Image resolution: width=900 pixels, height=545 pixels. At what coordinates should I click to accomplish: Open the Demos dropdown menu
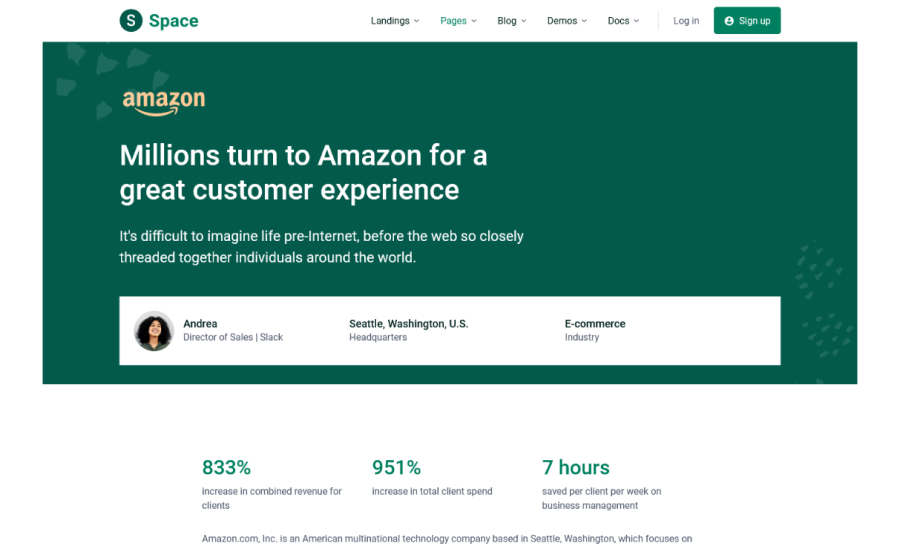567,21
